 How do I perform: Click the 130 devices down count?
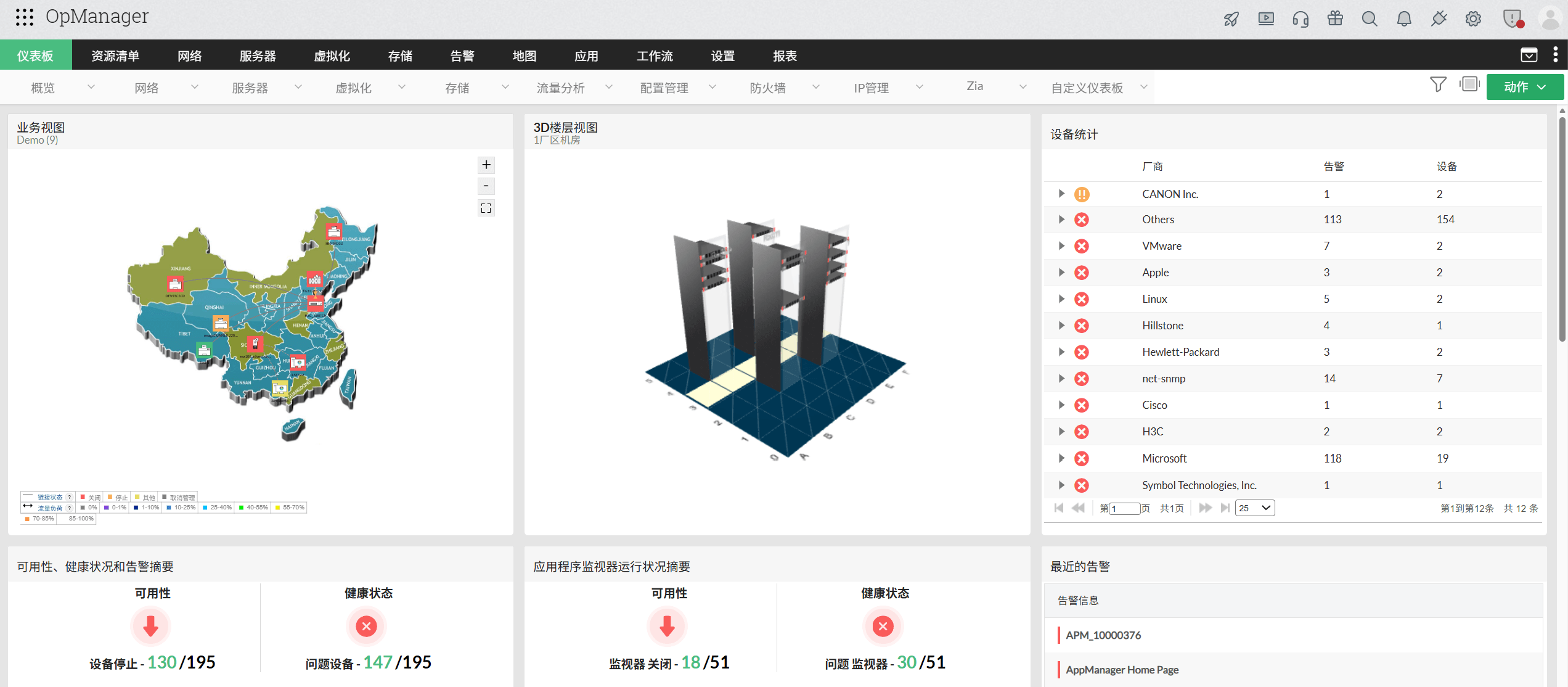click(x=161, y=662)
